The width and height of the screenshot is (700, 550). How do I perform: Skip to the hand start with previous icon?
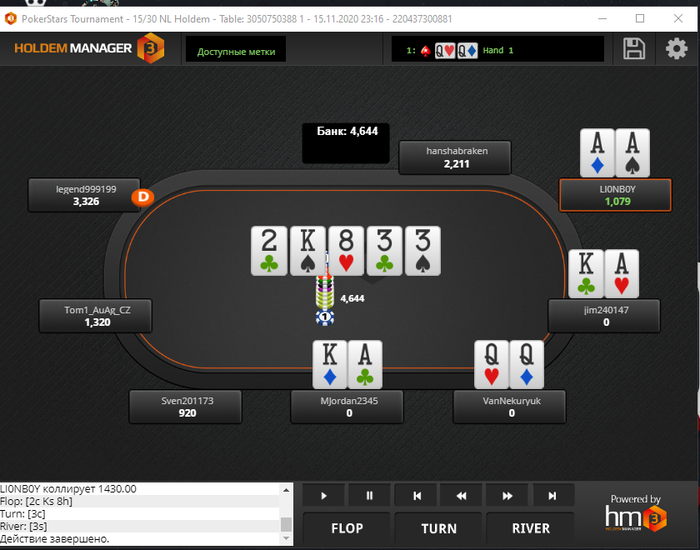(x=417, y=496)
